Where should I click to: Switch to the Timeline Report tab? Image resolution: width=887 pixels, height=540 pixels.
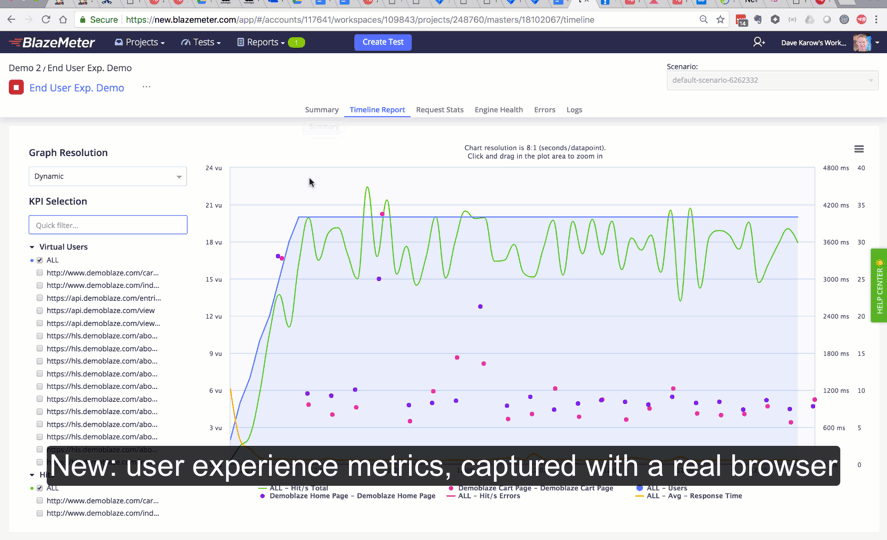click(377, 110)
